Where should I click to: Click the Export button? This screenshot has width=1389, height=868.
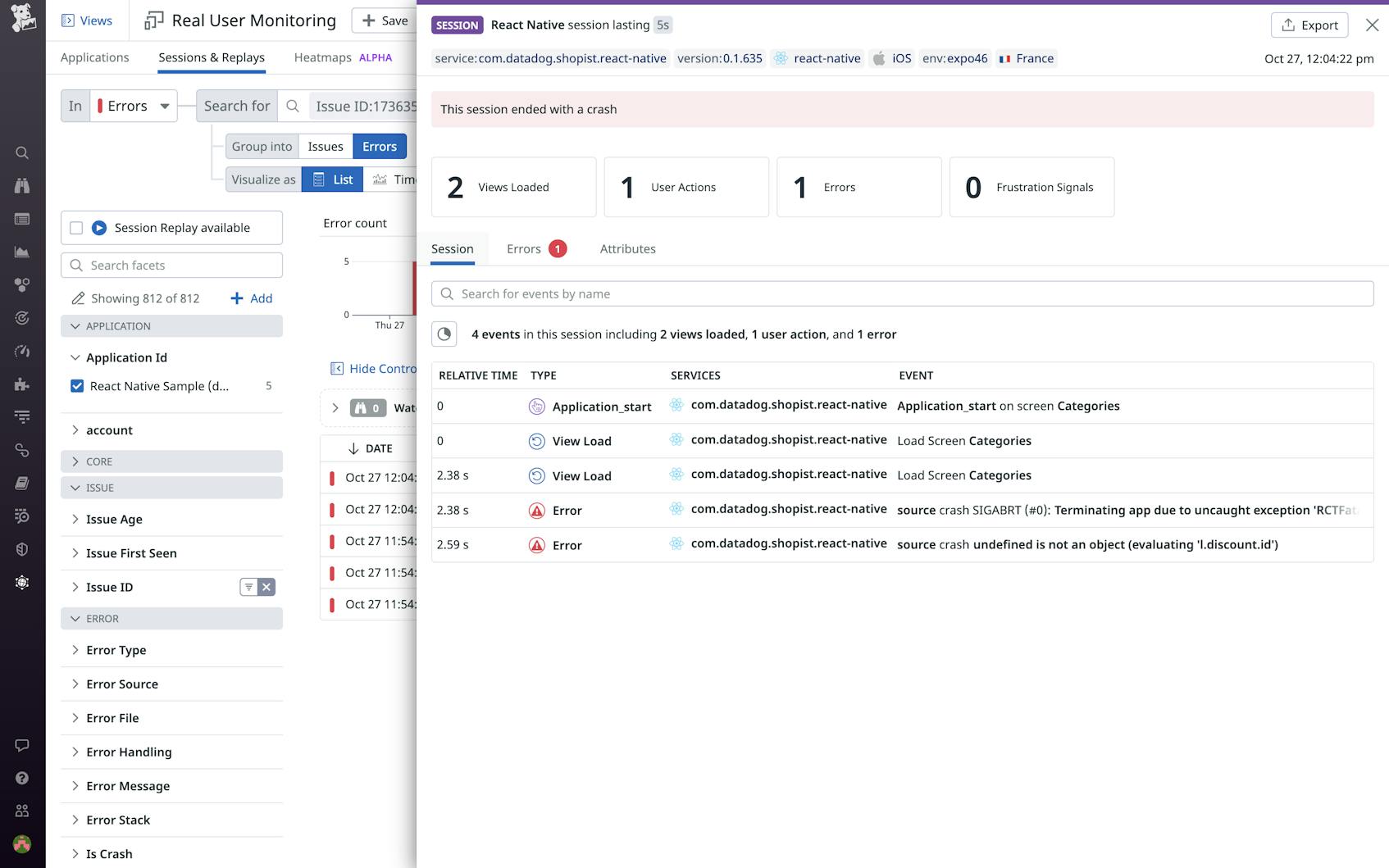pos(1309,25)
